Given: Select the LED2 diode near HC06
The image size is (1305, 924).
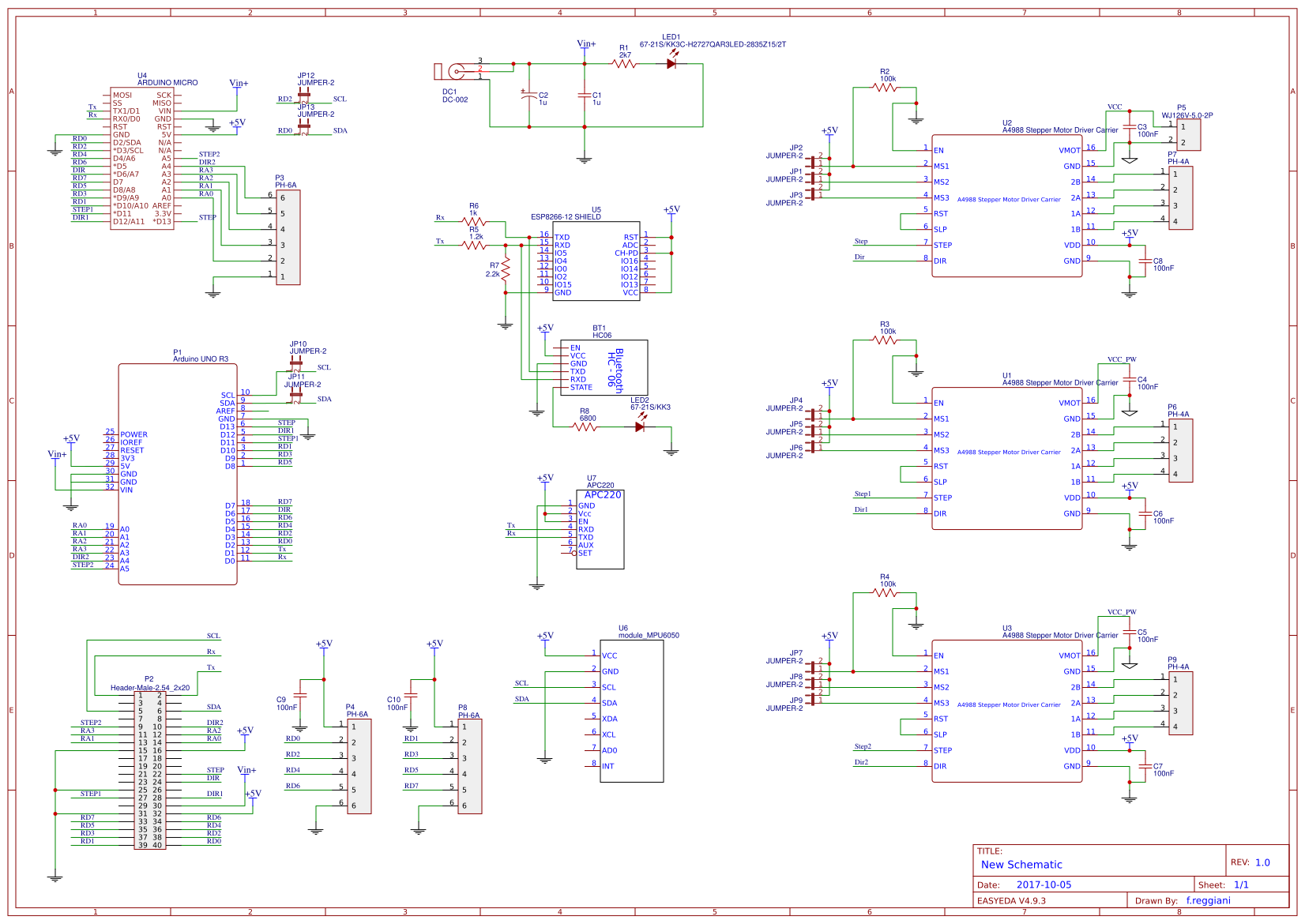Looking at the screenshot, I should [x=640, y=426].
